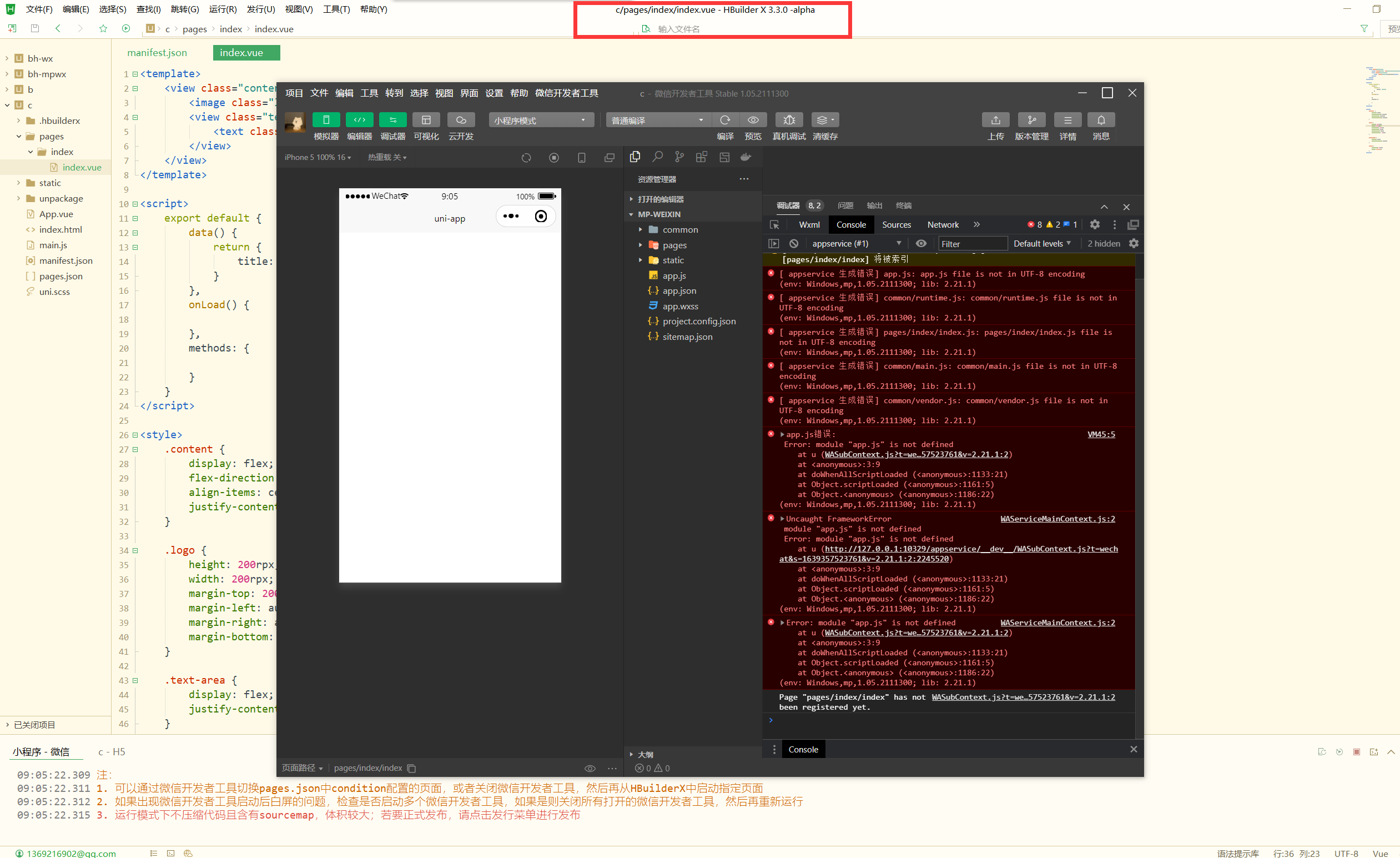
Task: Click the capsule record button in simulator
Action: click(x=540, y=216)
